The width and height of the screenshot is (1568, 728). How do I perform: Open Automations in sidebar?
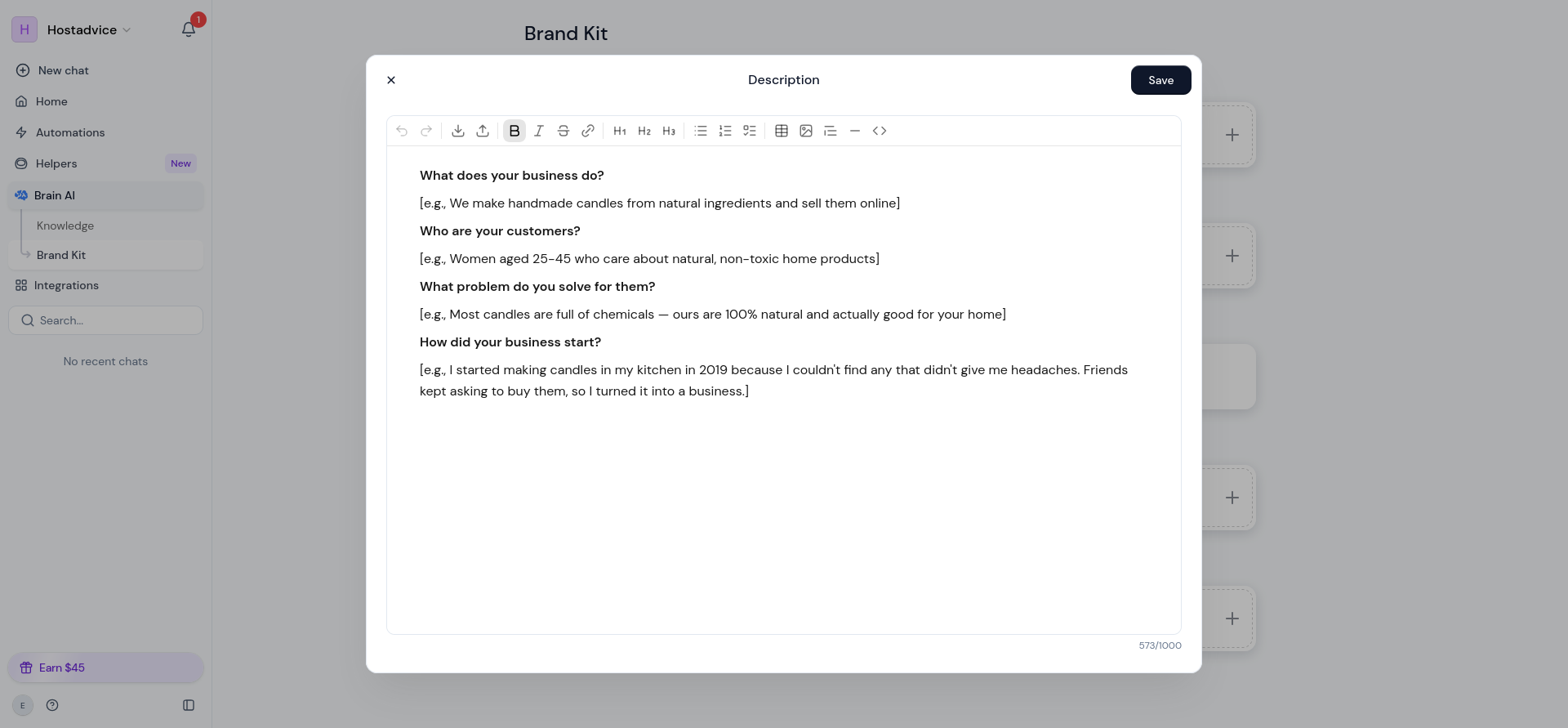pos(105,132)
